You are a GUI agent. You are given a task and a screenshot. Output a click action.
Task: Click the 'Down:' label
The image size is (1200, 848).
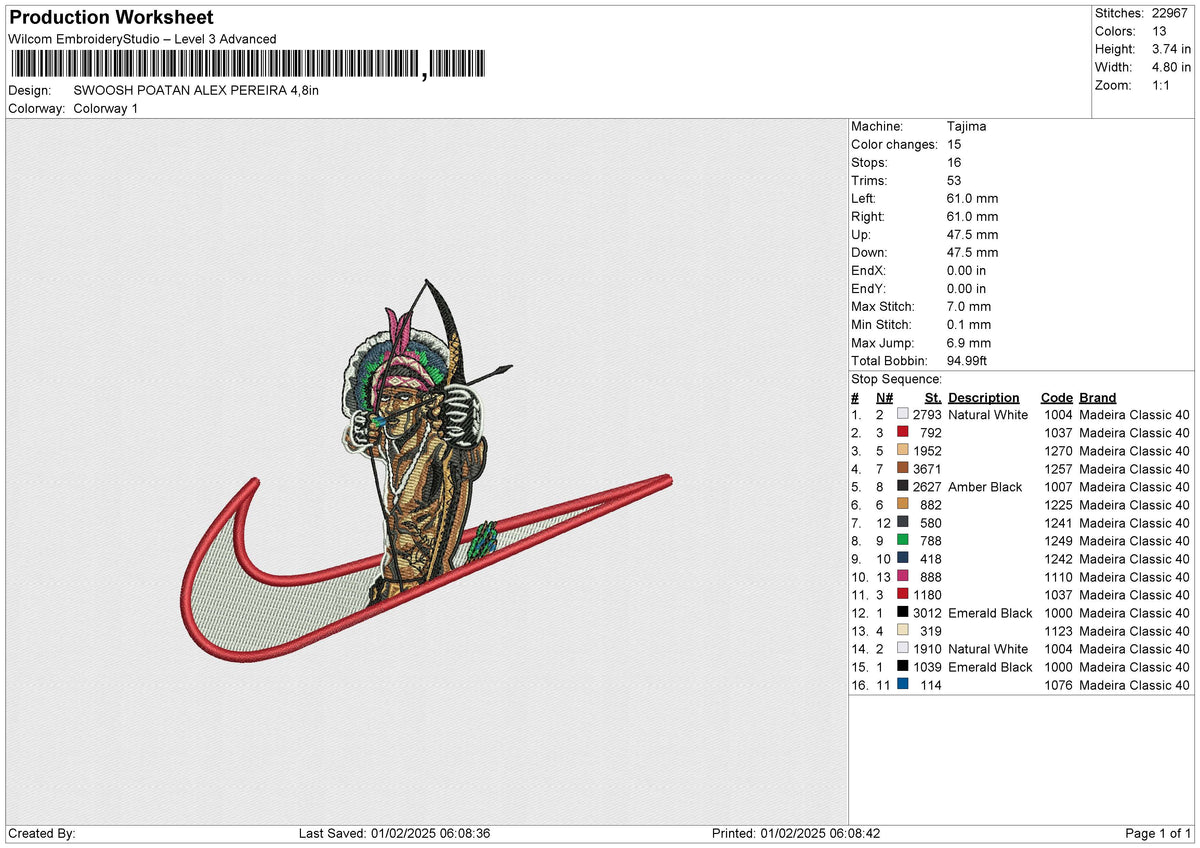(869, 253)
